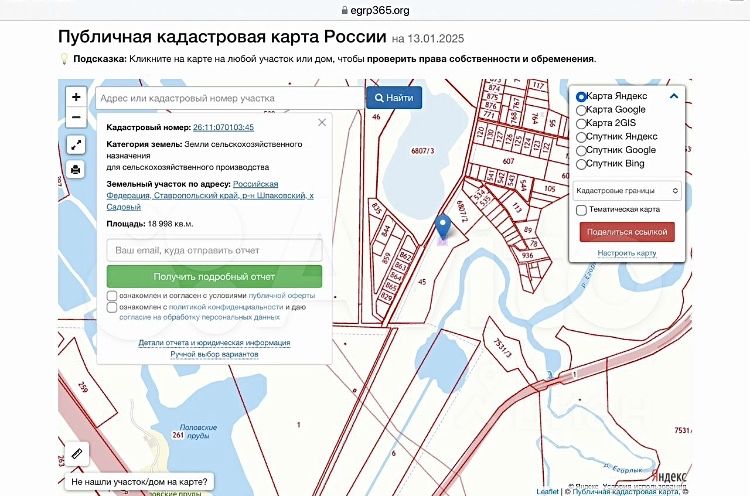This screenshot has width=750, height=496.
Task: Focus the email input for report
Action: [x=214, y=250]
